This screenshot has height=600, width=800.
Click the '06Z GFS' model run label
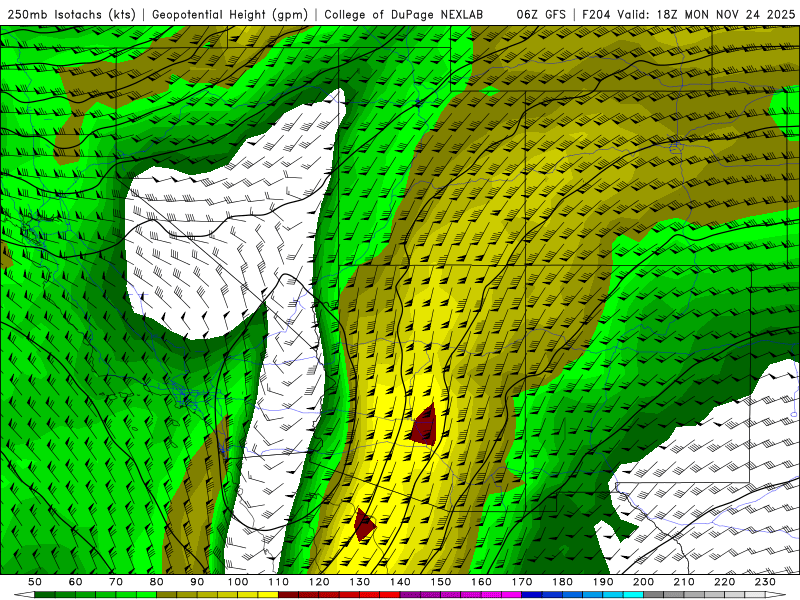point(541,15)
